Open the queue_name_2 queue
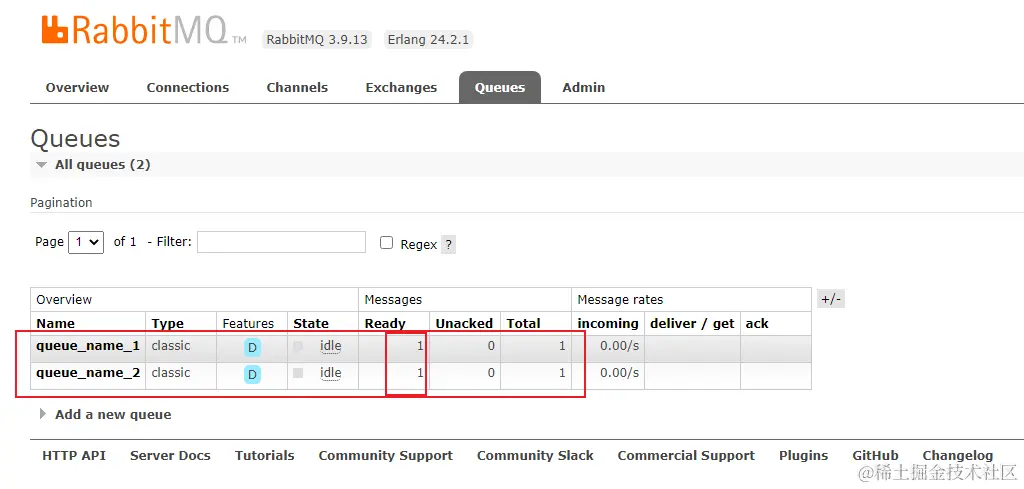The image size is (1024, 489). (x=88, y=373)
